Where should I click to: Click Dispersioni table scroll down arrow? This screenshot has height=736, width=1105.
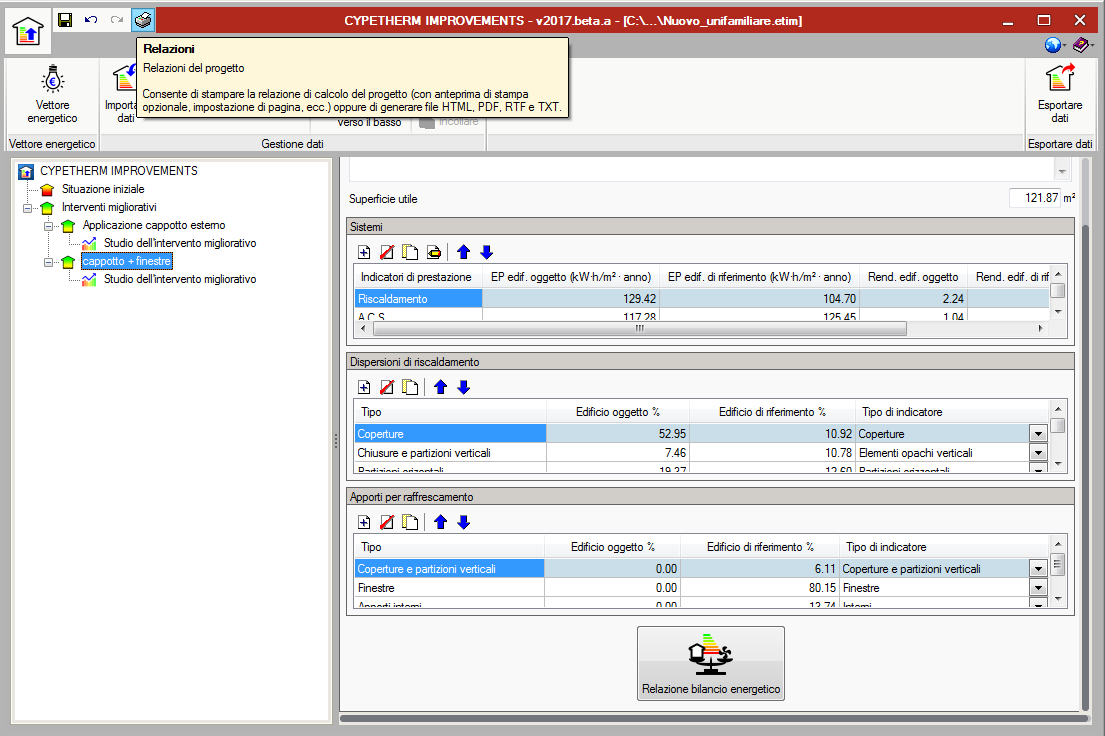1057,464
